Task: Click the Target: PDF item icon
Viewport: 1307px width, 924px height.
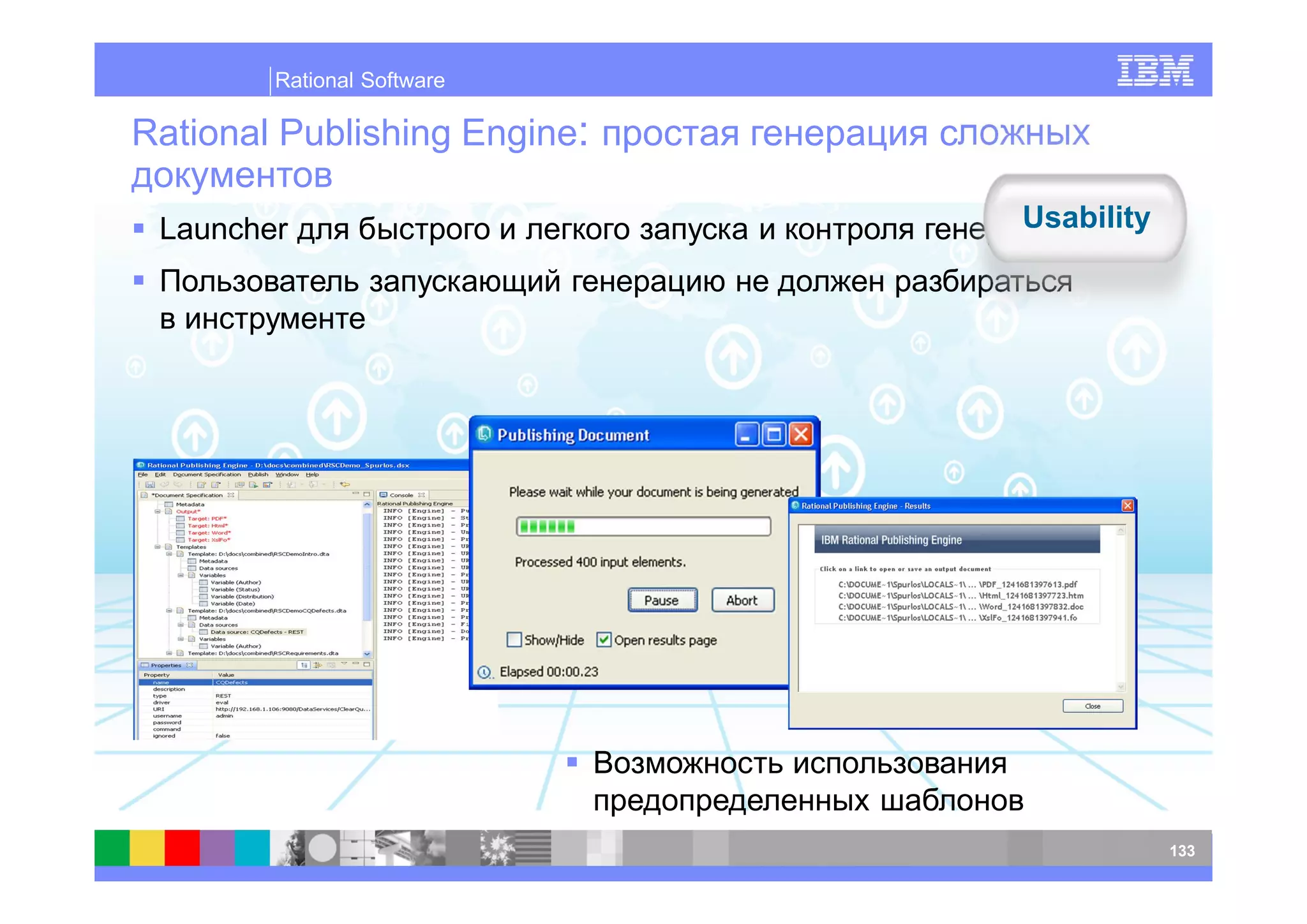Action: (x=181, y=519)
